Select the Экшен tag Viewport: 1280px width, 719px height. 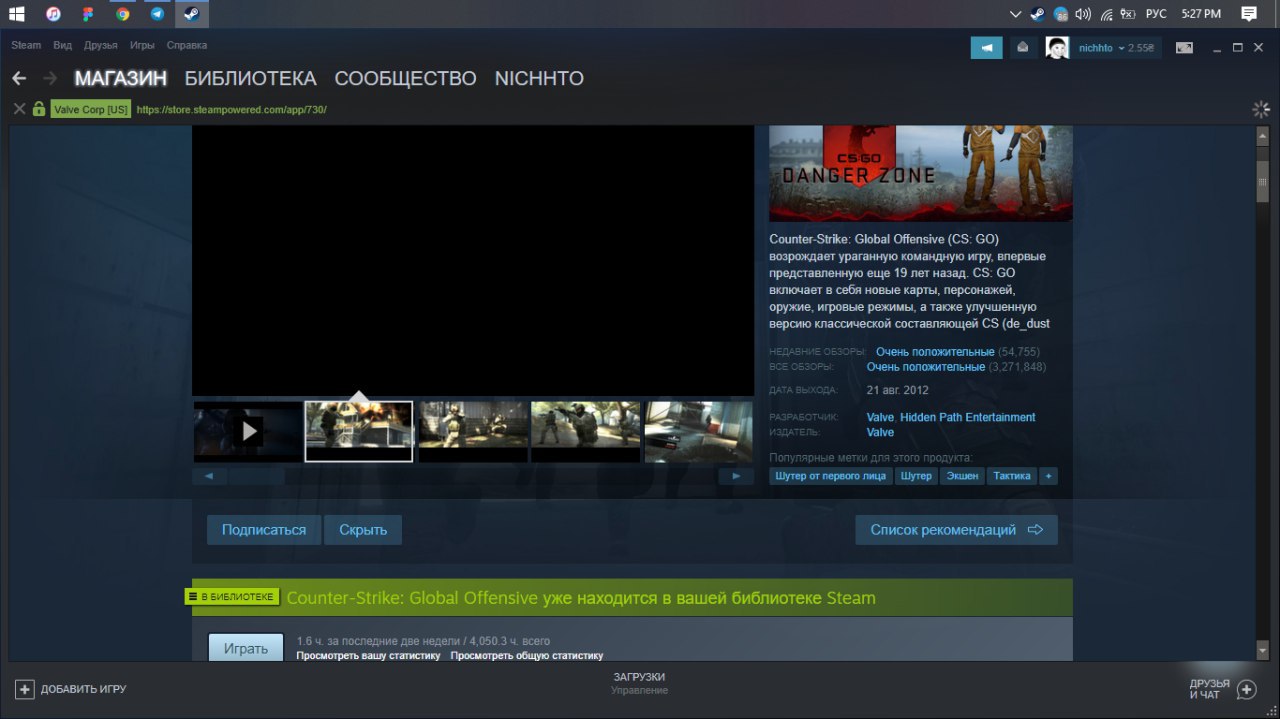pos(963,476)
